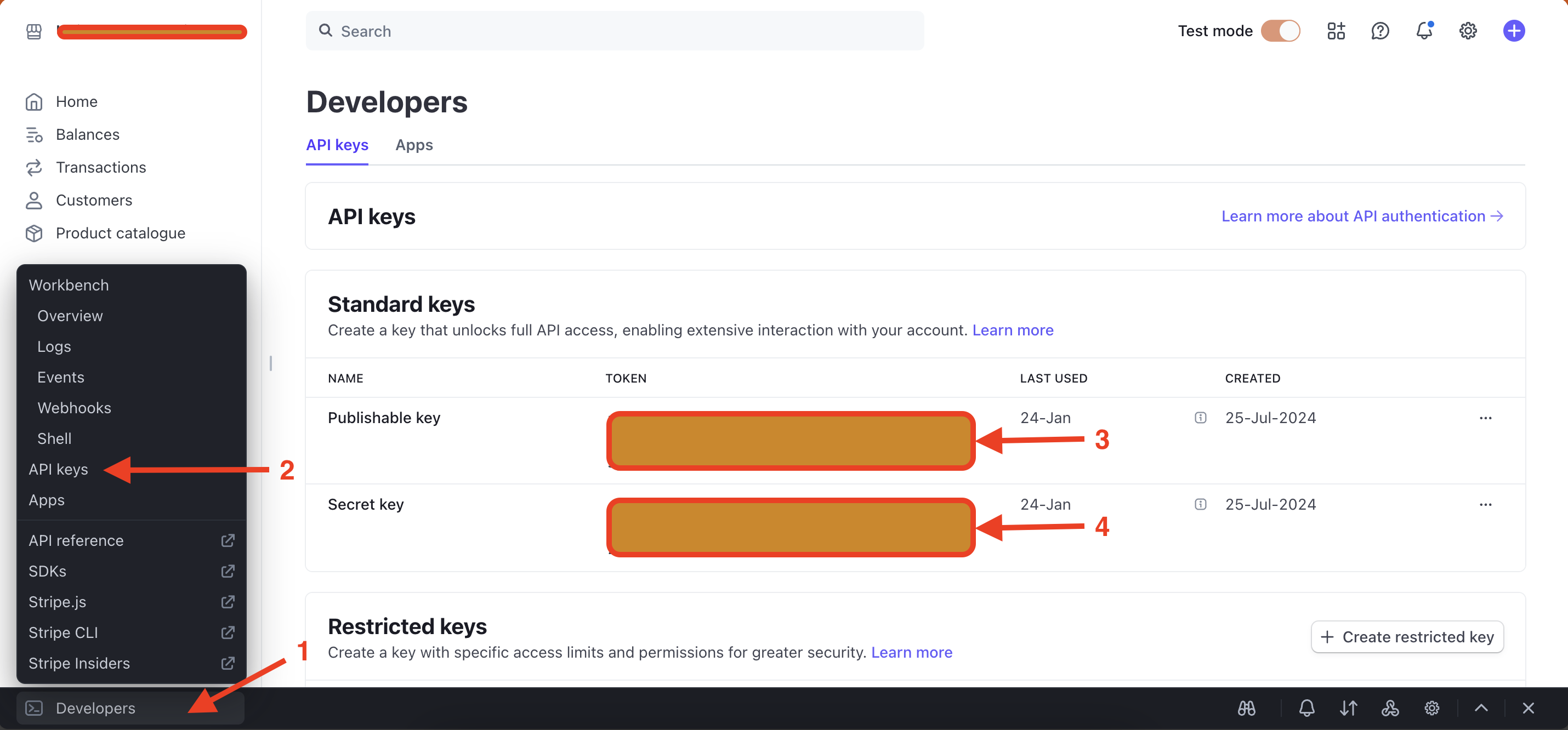The height and width of the screenshot is (730, 1568).
Task: Click the purple plus button to create new
Action: point(1514,31)
